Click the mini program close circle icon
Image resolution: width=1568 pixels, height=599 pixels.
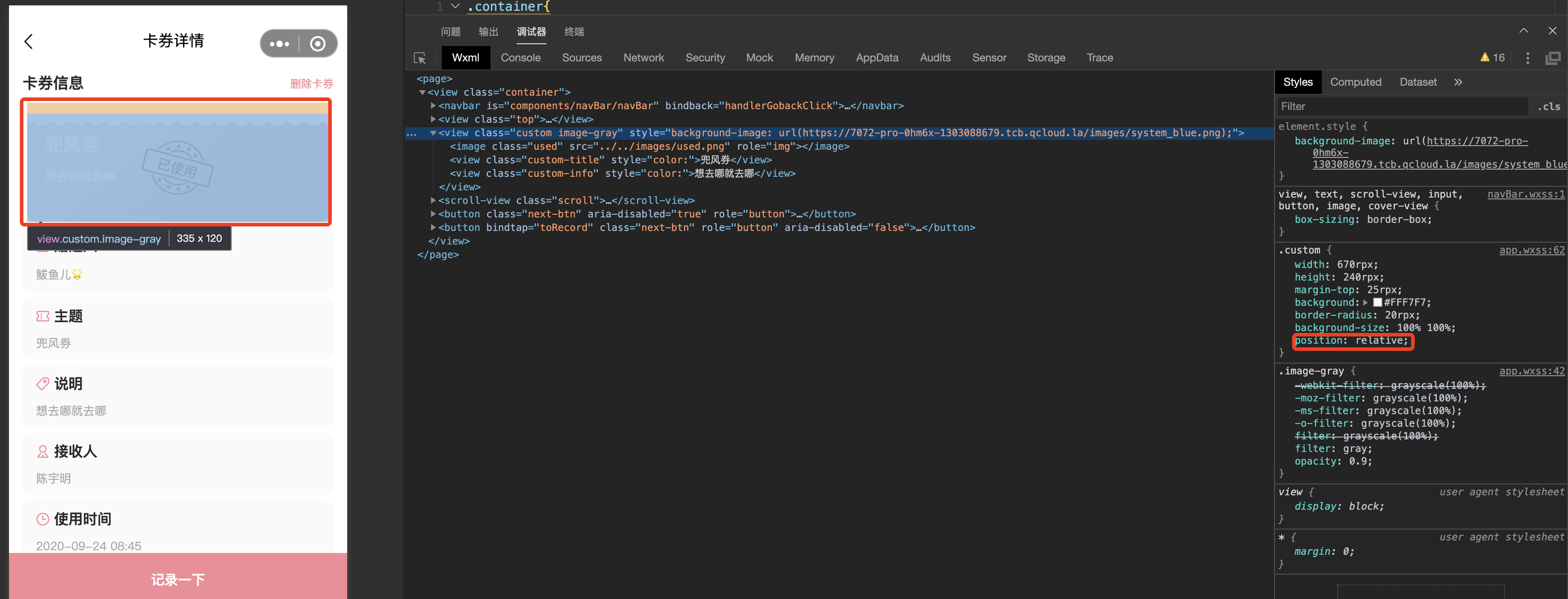click(317, 44)
